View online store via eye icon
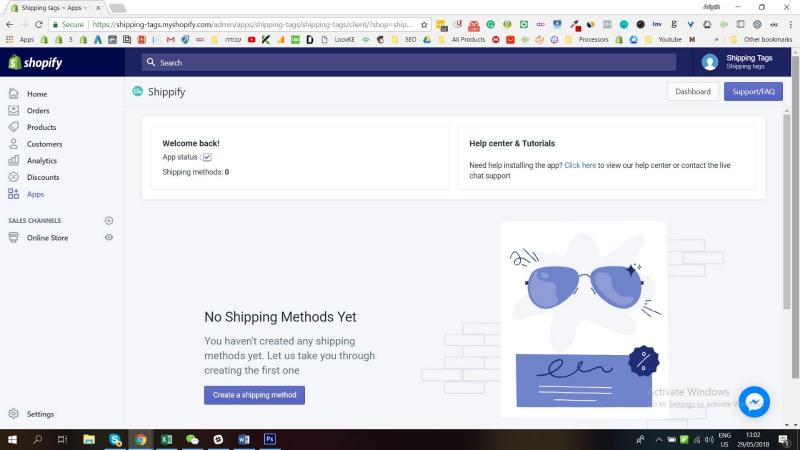The height and width of the screenshot is (450, 800). point(109,237)
